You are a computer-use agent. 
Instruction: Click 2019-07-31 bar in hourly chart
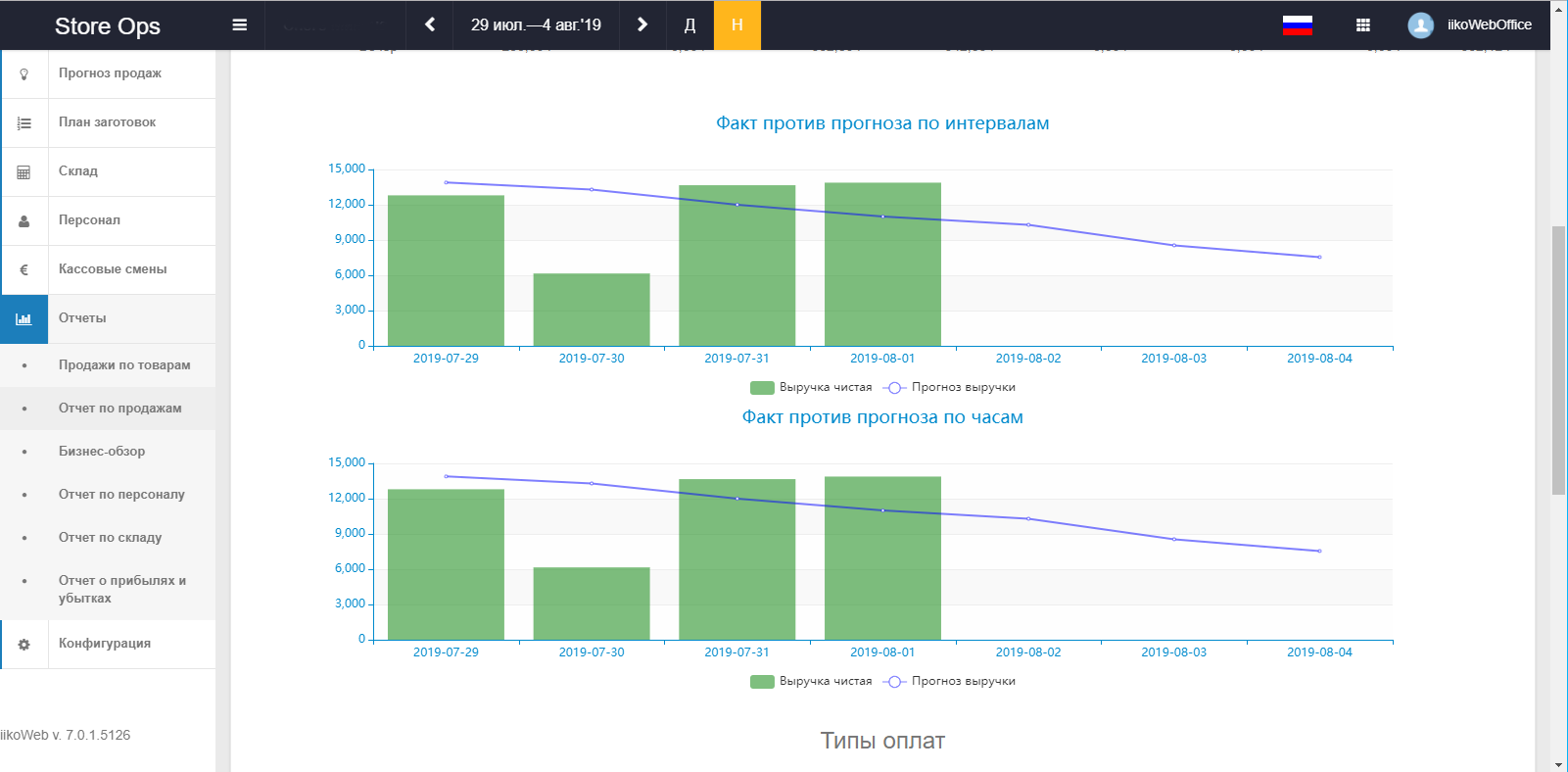pos(736,559)
